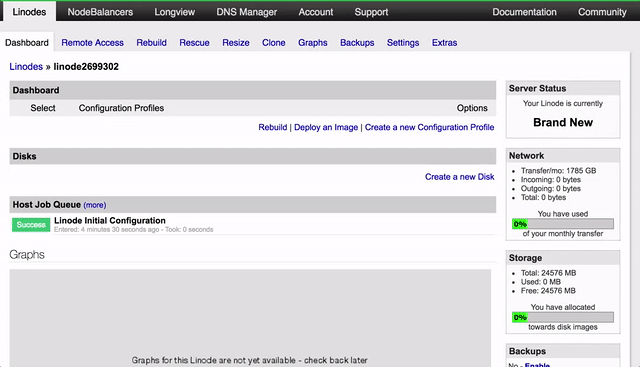Open the Account menu item

pyautogui.click(x=316, y=12)
